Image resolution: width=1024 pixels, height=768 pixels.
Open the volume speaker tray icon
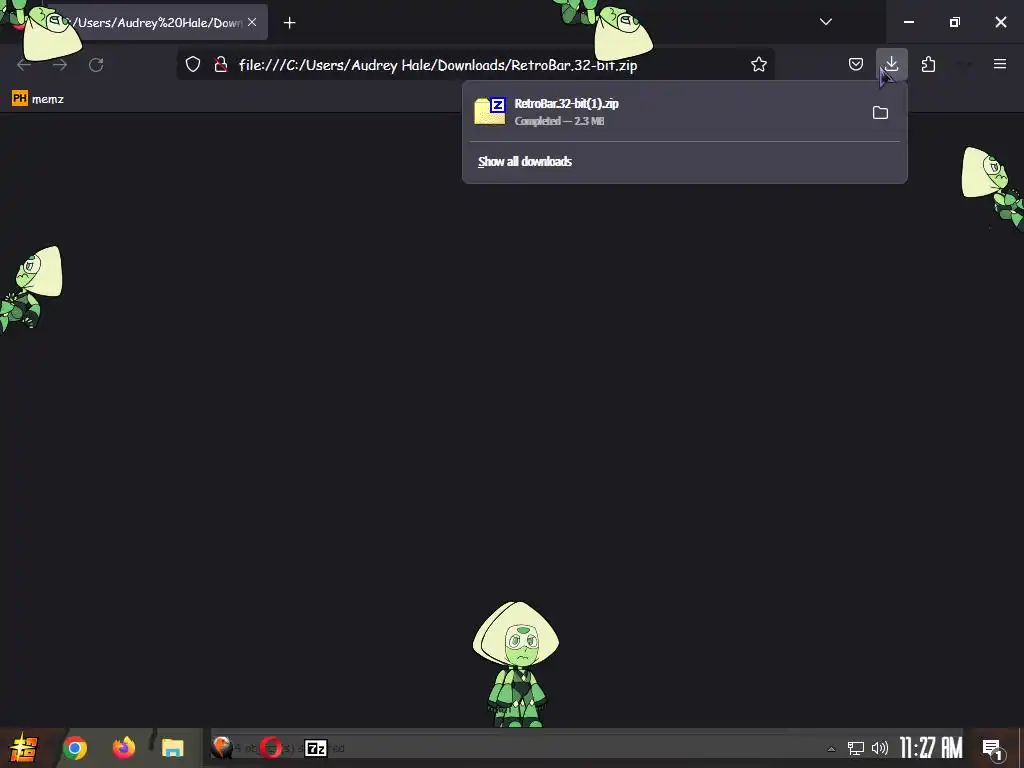click(880, 748)
